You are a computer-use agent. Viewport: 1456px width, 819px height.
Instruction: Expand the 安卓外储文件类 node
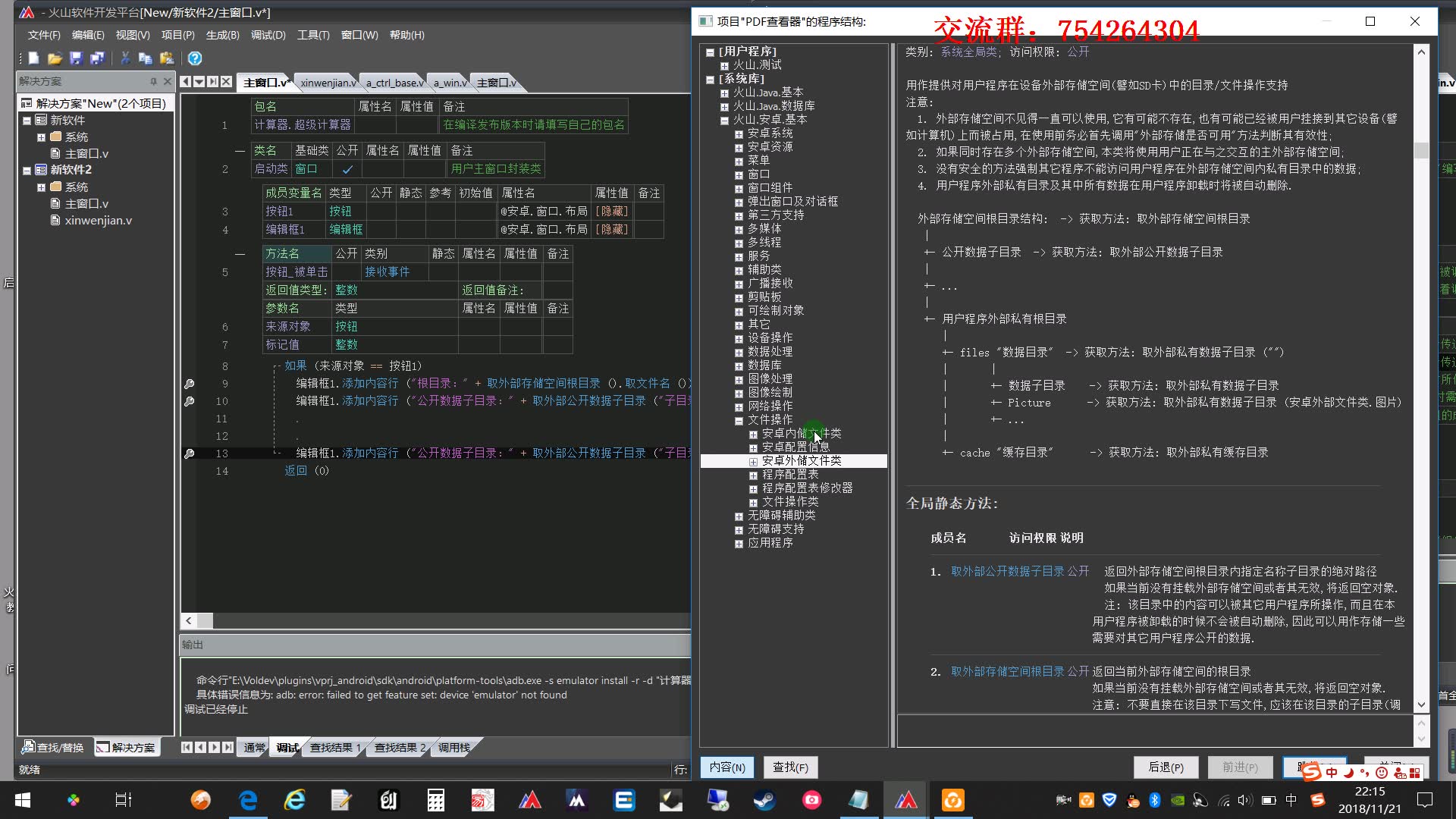[x=753, y=462]
